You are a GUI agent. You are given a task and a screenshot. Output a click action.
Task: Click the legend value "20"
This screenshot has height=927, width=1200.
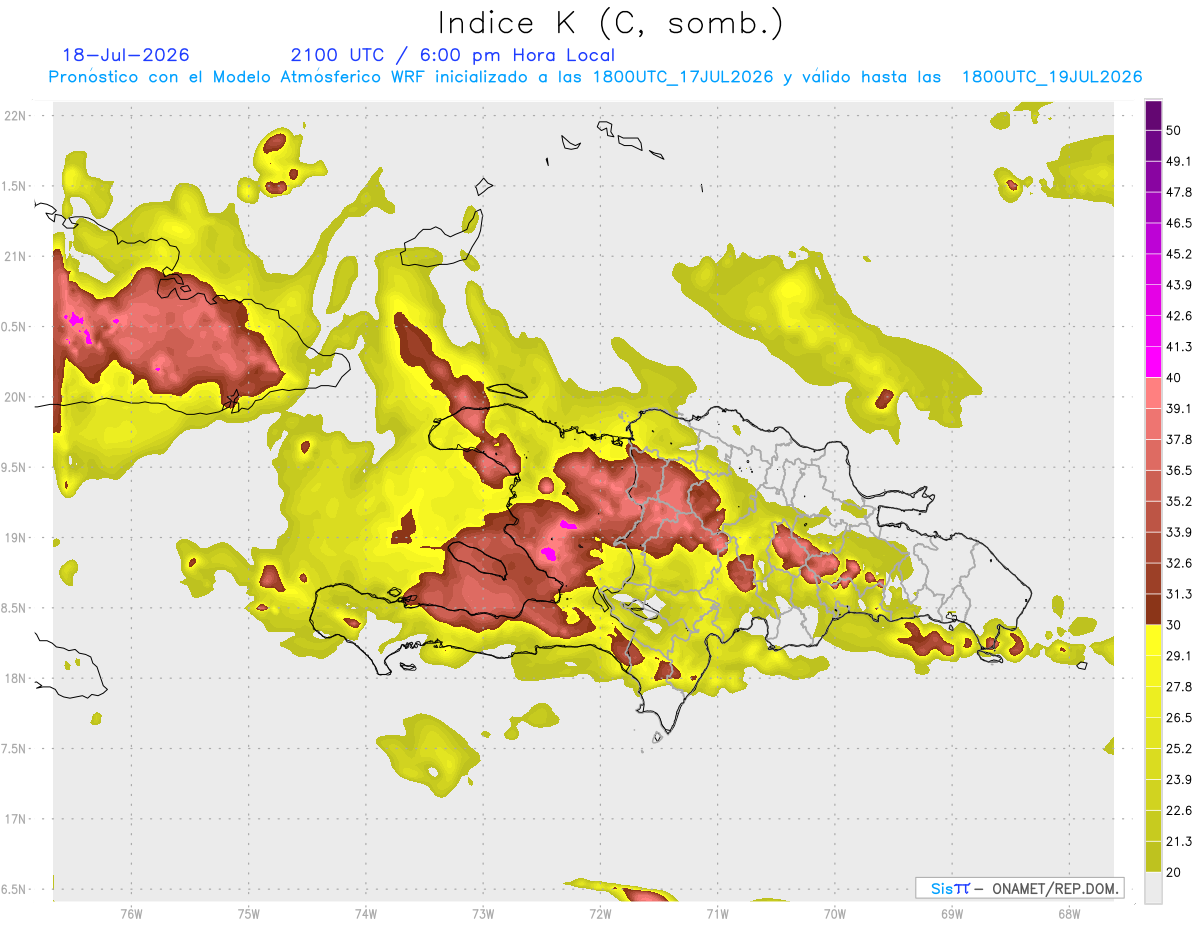(x=1174, y=872)
